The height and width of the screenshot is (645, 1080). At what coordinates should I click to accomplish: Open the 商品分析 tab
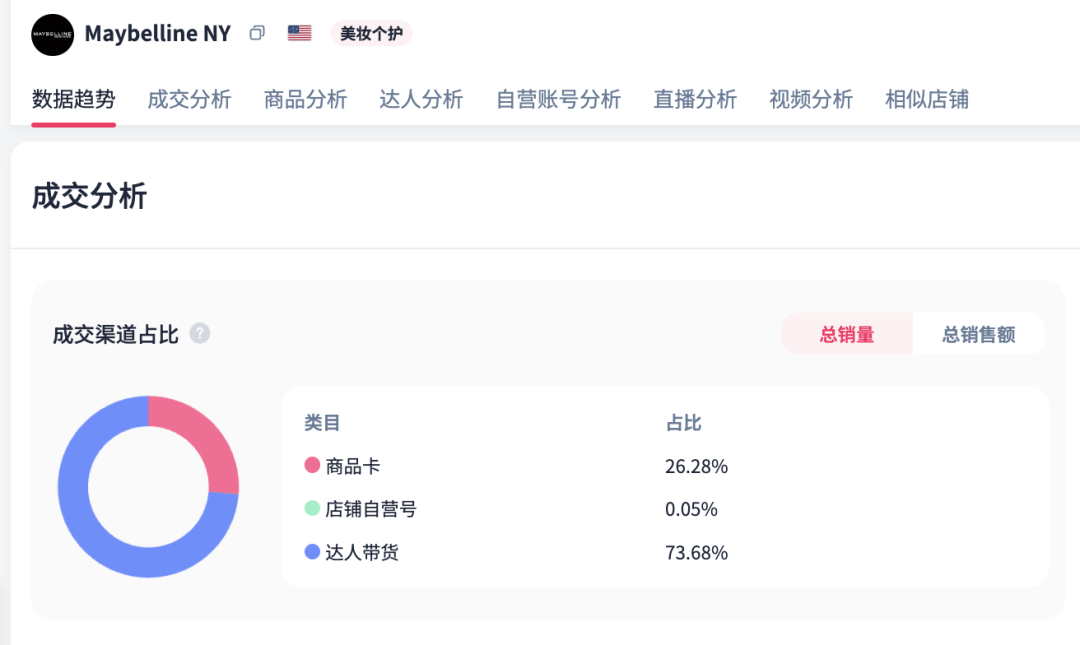coord(305,99)
